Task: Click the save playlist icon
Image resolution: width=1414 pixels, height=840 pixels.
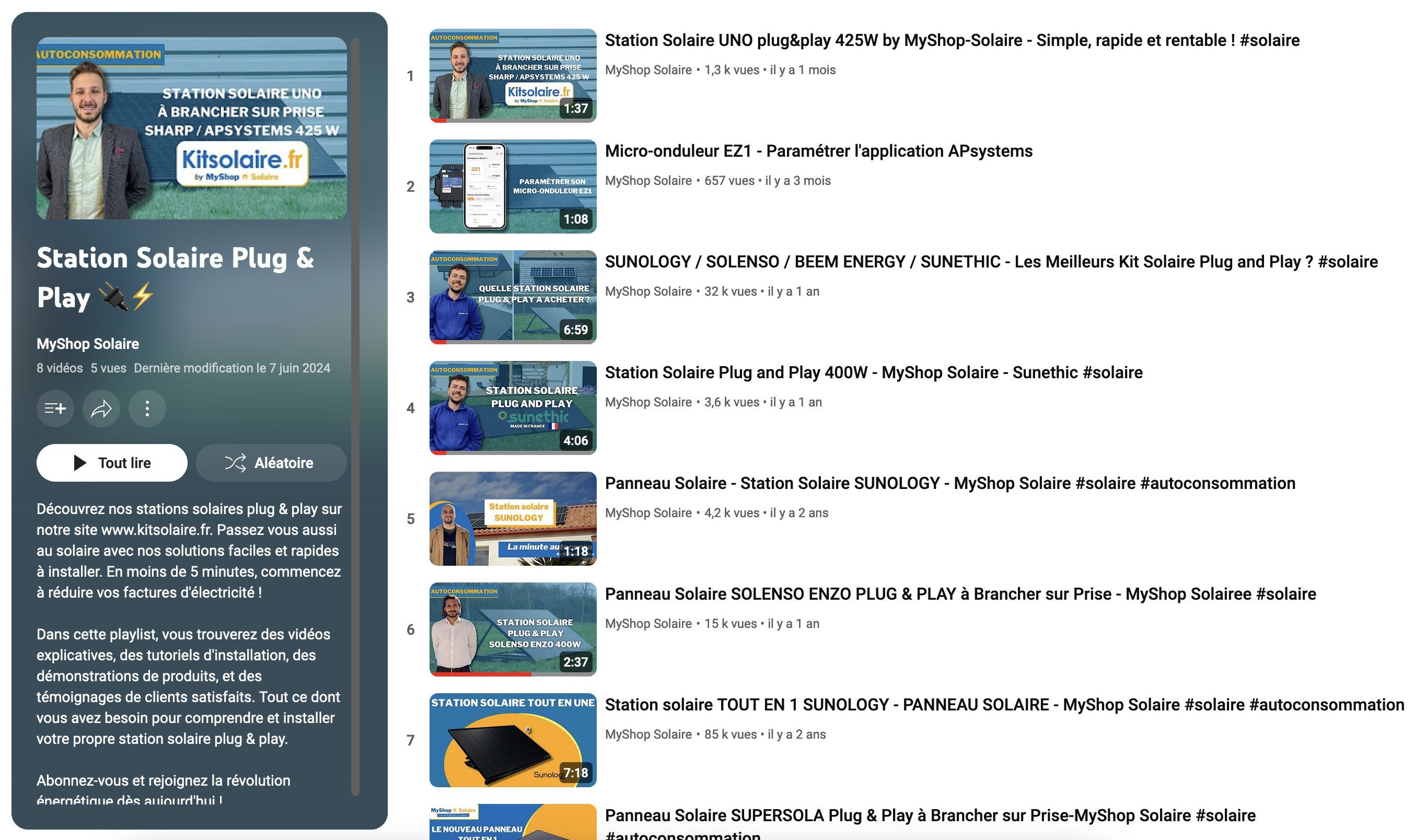Action: (x=55, y=408)
